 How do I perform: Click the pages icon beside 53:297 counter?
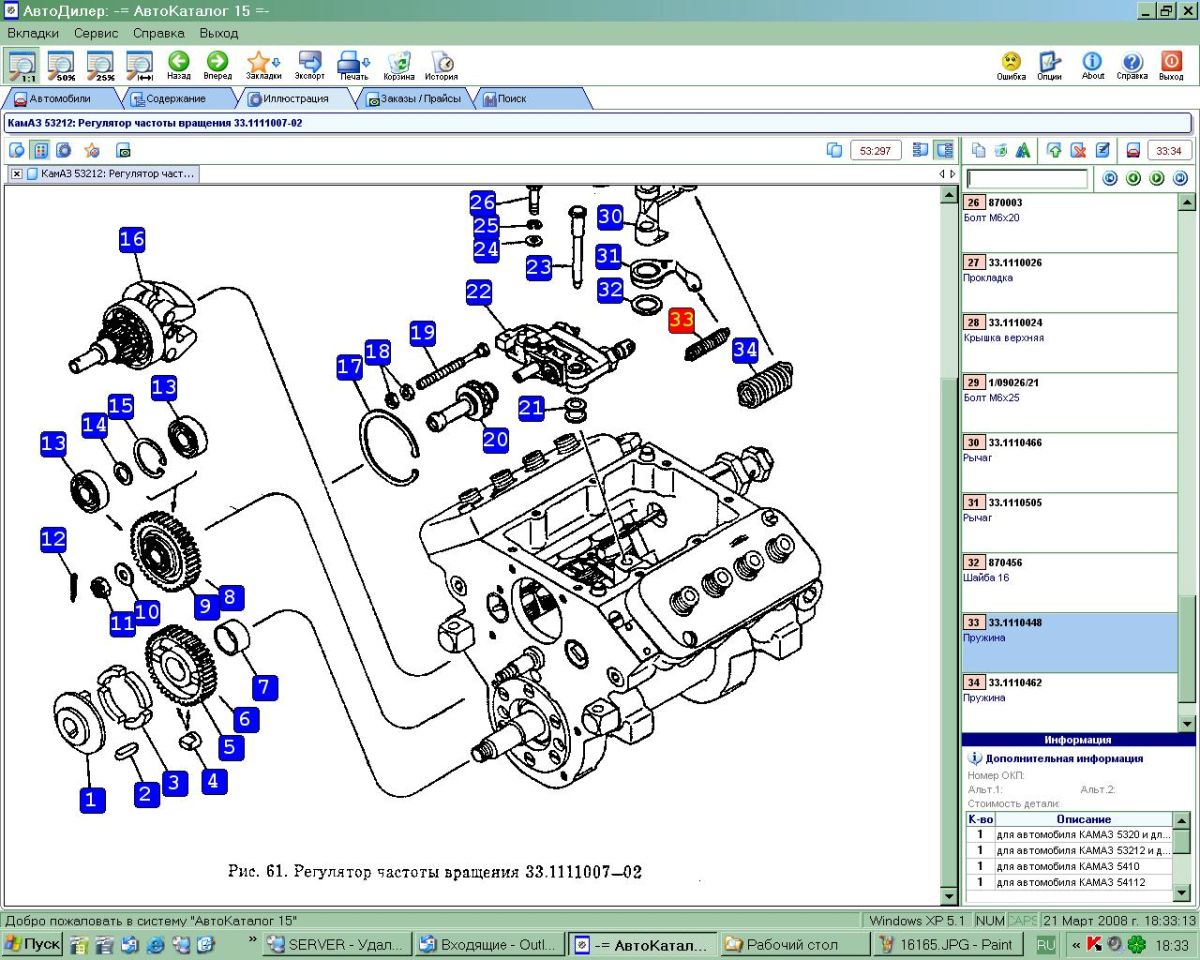(x=835, y=150)
